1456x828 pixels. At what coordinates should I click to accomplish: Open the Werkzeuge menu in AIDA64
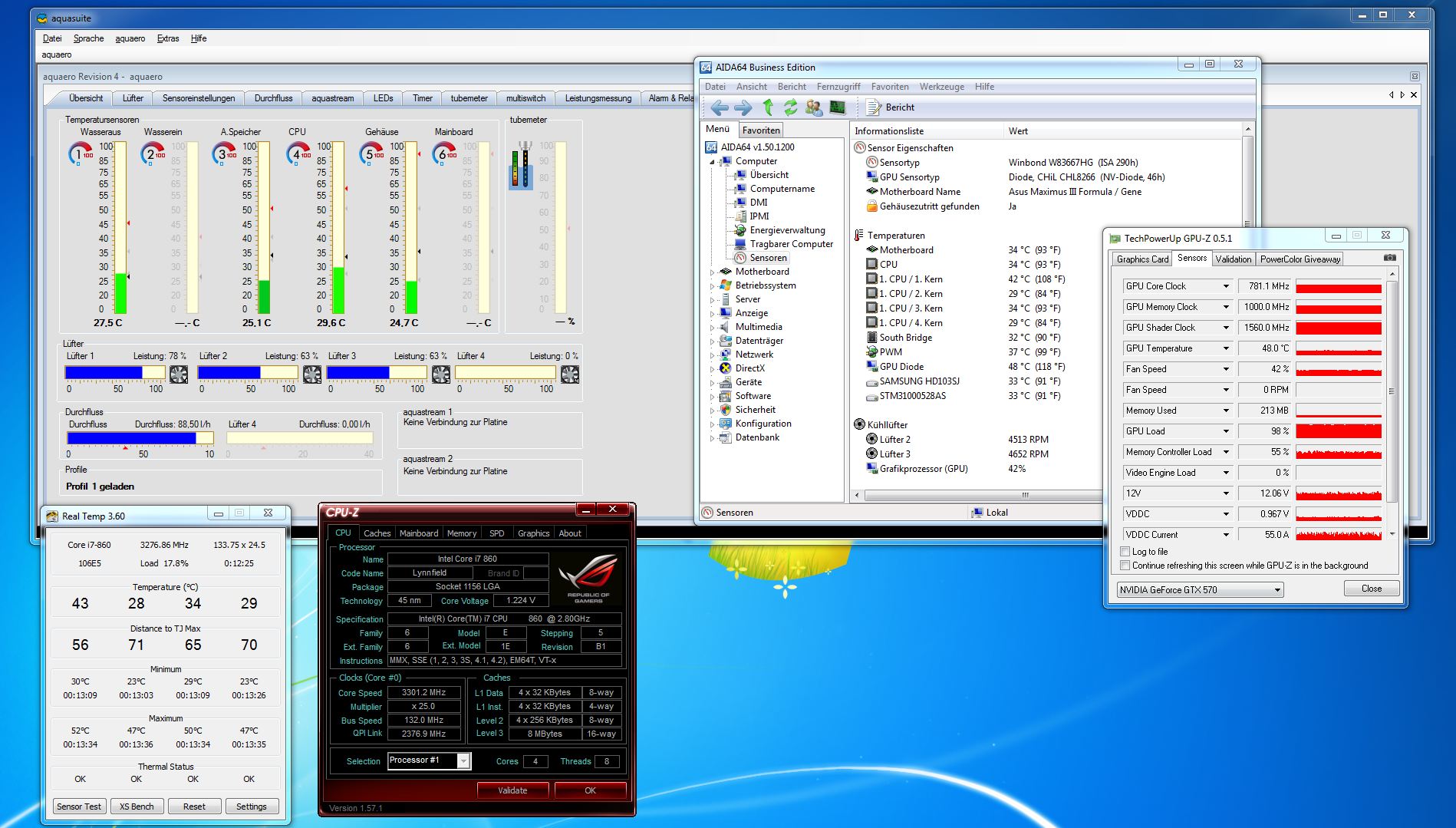coord(941,87)
